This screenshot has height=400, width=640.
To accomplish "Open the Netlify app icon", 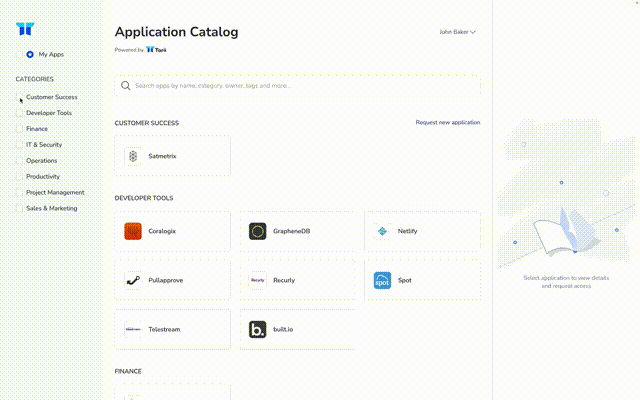I will click(382, 231).
